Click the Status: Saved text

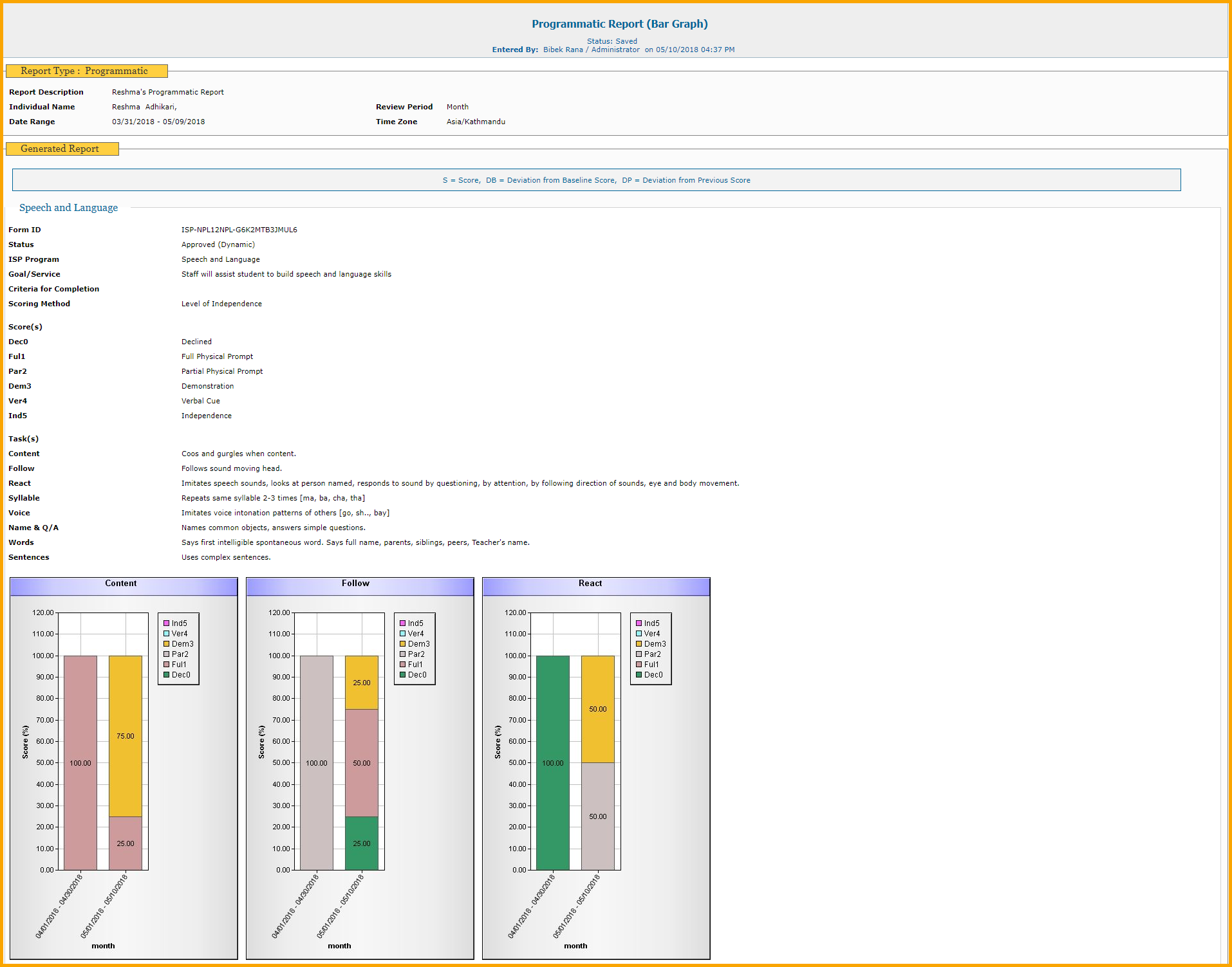point(611,41)
